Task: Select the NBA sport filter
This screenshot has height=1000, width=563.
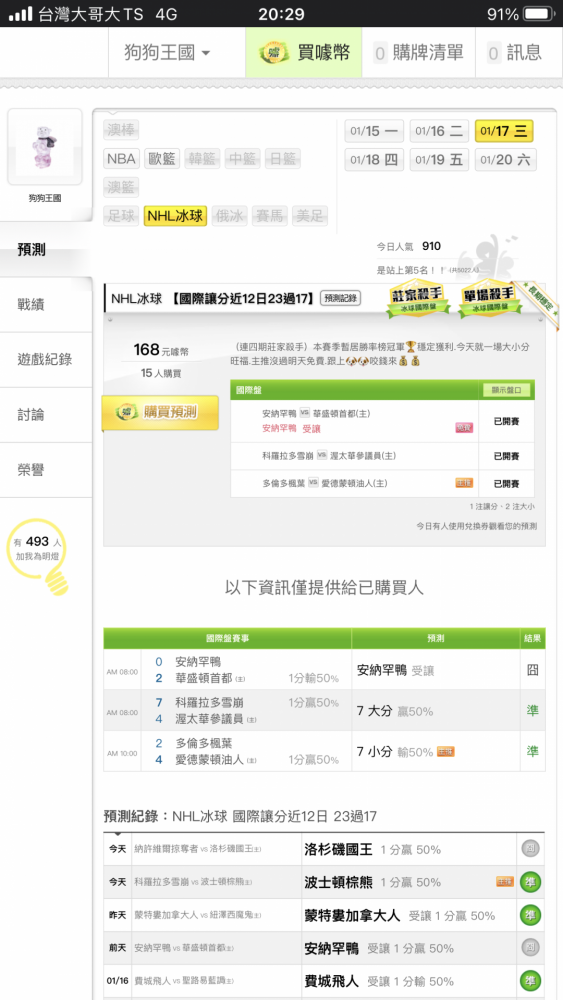Action: coord(121,159)
